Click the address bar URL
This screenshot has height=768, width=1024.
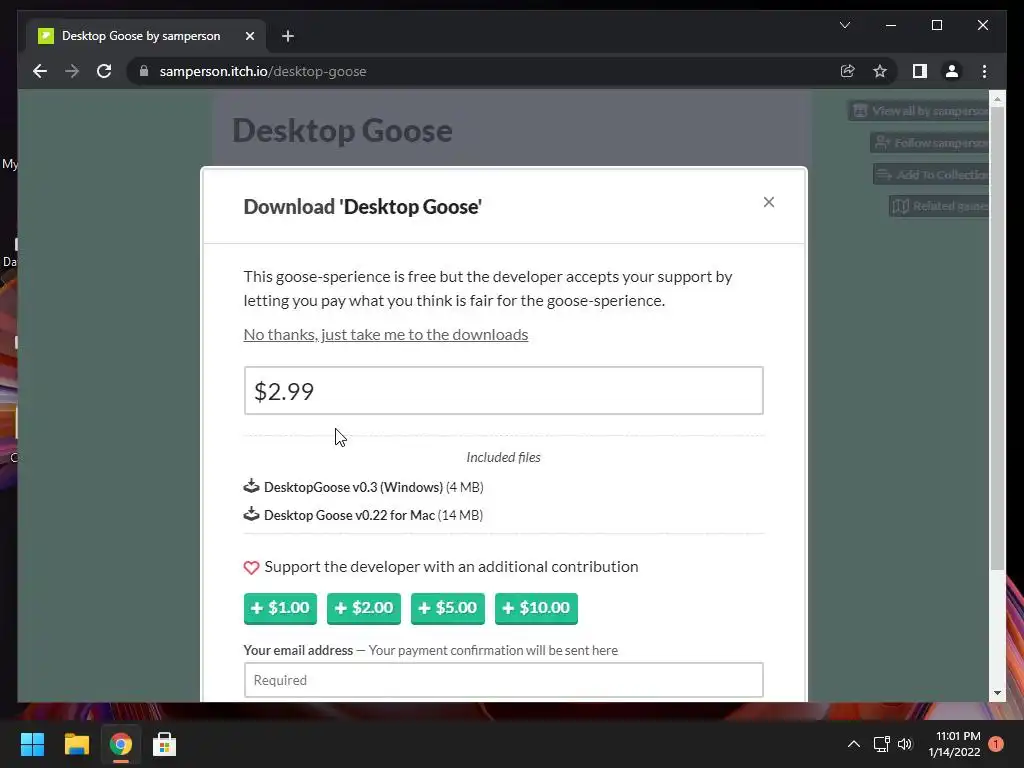(x=263, y=71)
